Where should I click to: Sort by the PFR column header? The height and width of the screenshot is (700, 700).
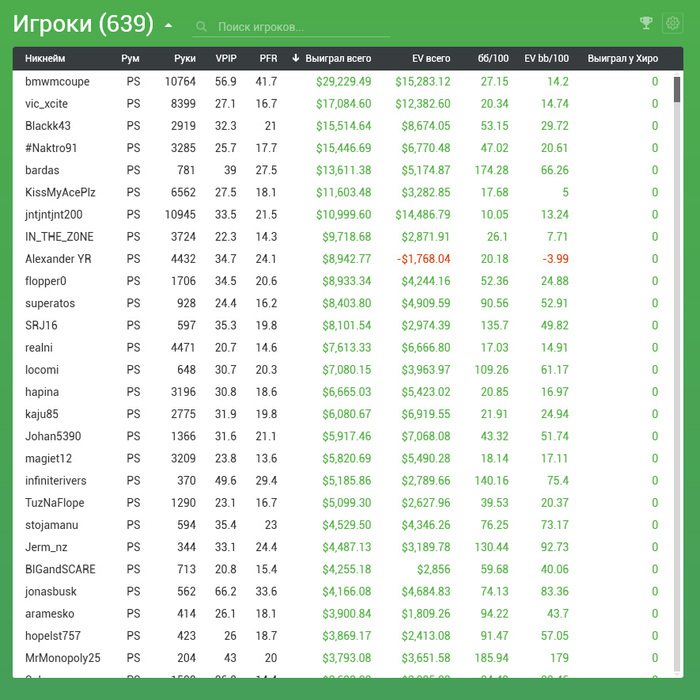point(268,58)
